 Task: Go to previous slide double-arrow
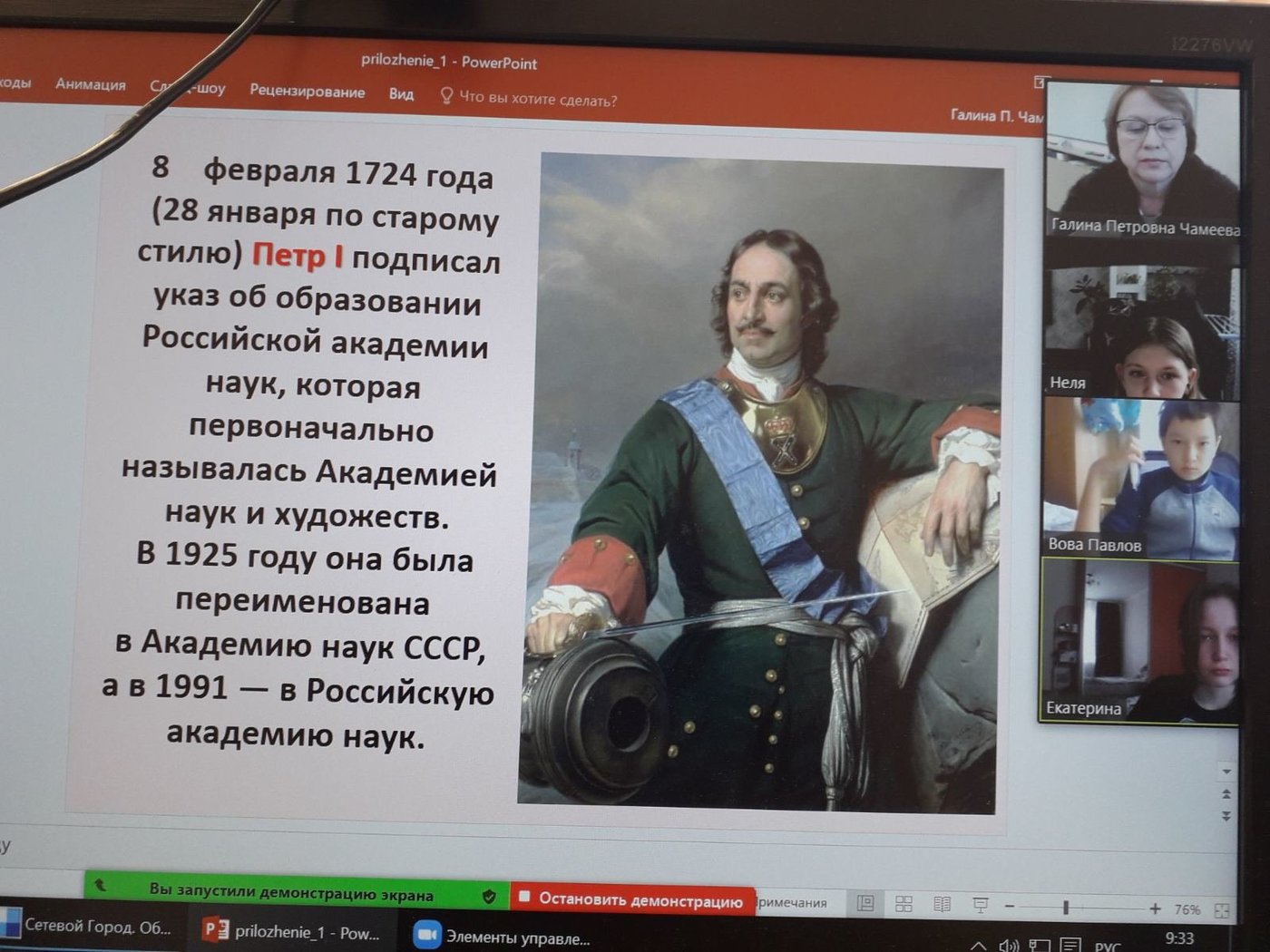1226,793
